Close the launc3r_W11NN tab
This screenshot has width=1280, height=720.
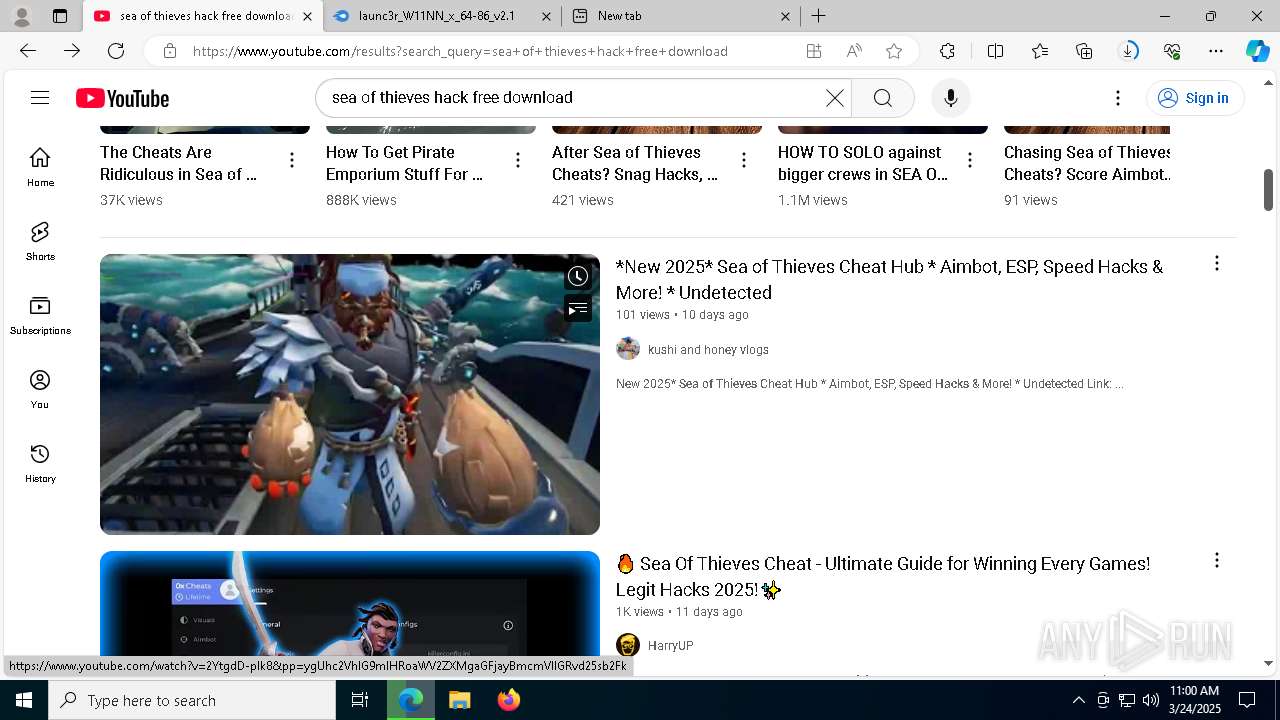pyautogui.click(x=546, y=16)
